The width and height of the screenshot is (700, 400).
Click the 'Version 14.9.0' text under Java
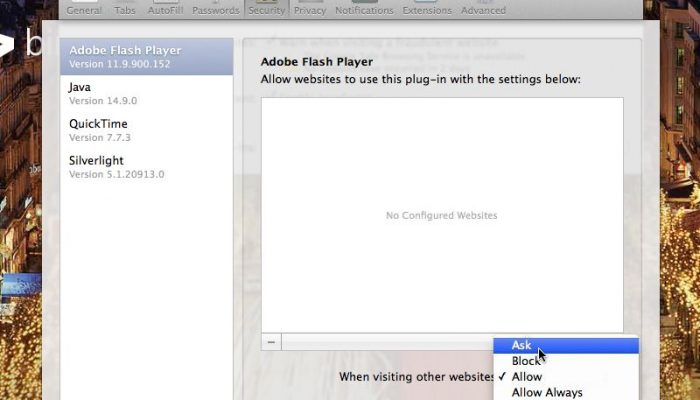click(x=103, y=101)
